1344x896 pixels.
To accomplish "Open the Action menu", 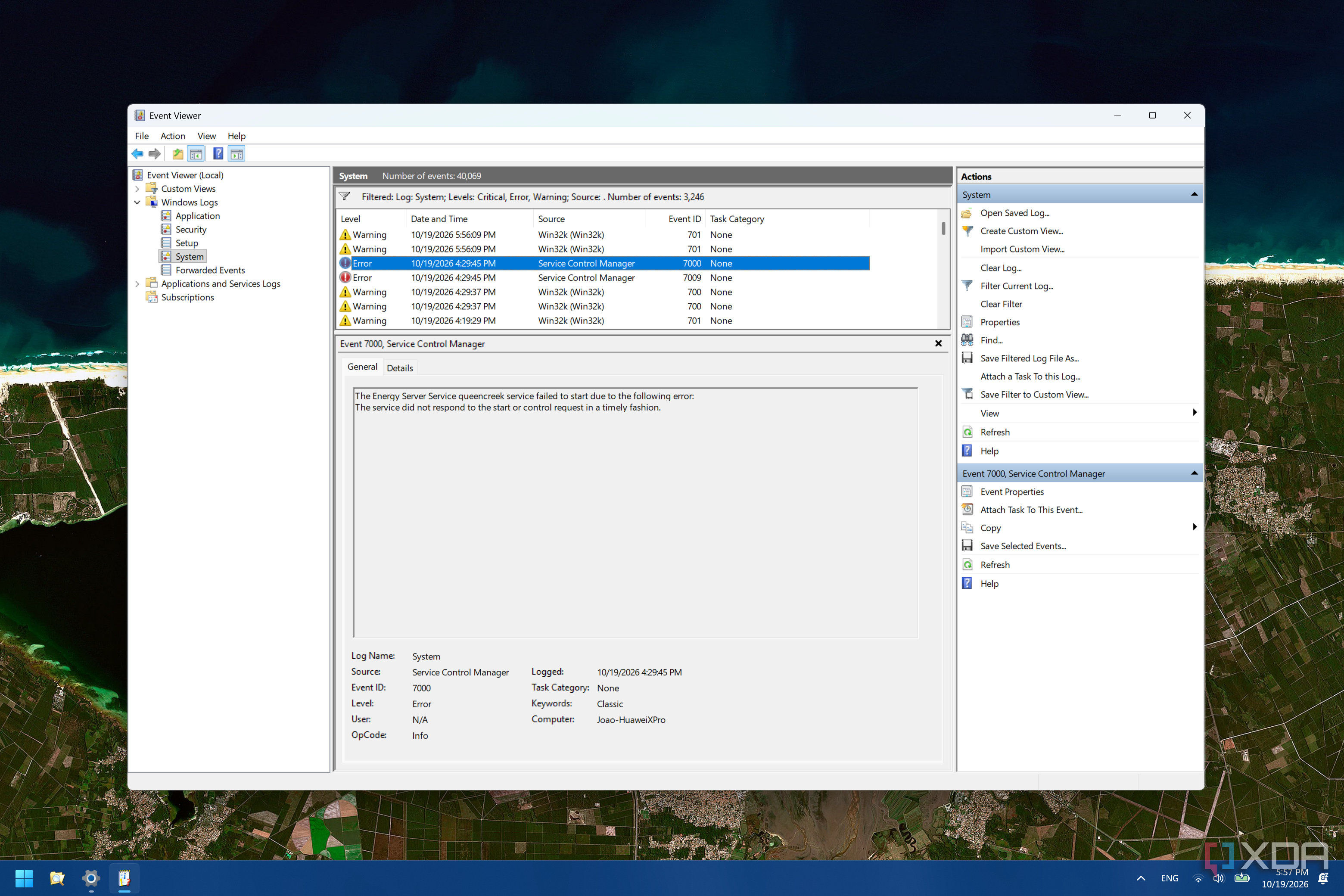I will click(173, 136).
